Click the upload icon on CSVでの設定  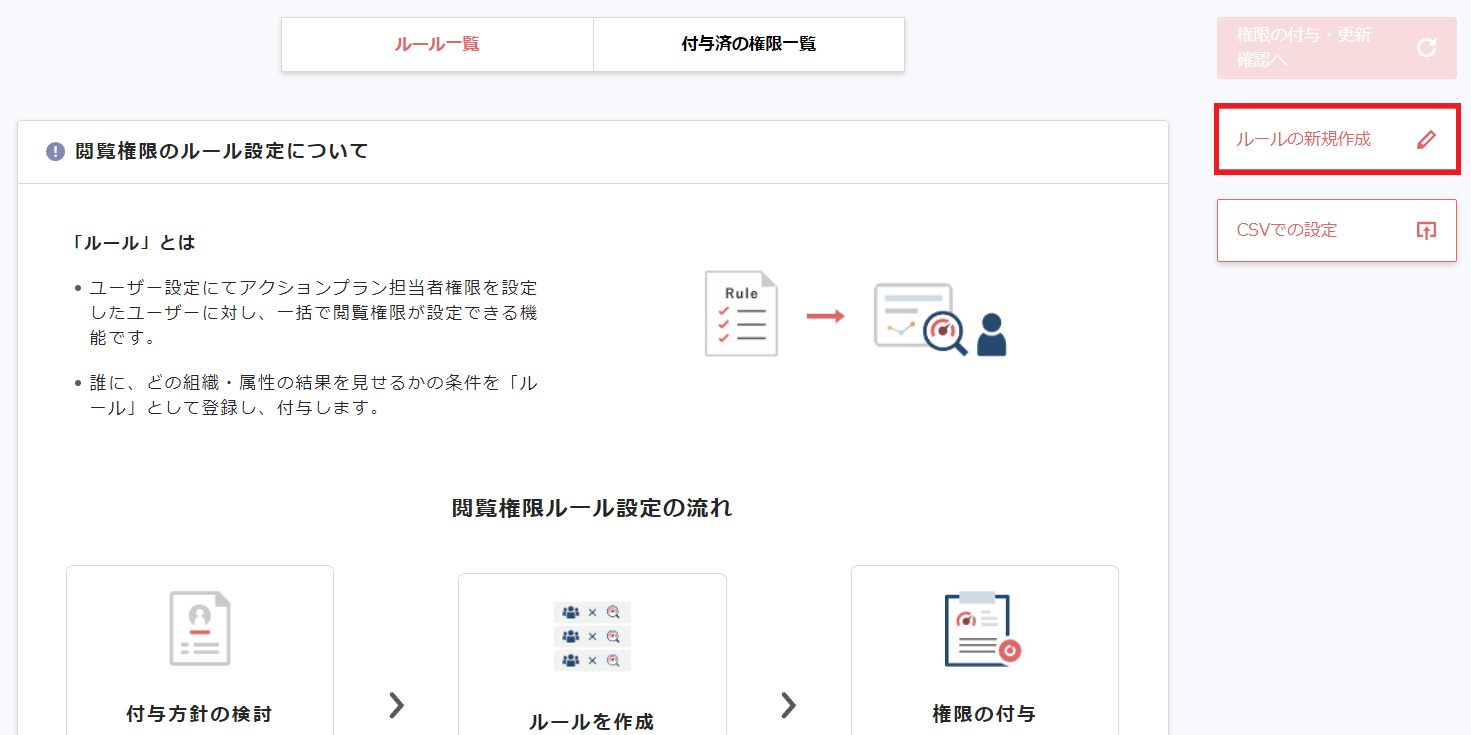(x=1426, y=230)
